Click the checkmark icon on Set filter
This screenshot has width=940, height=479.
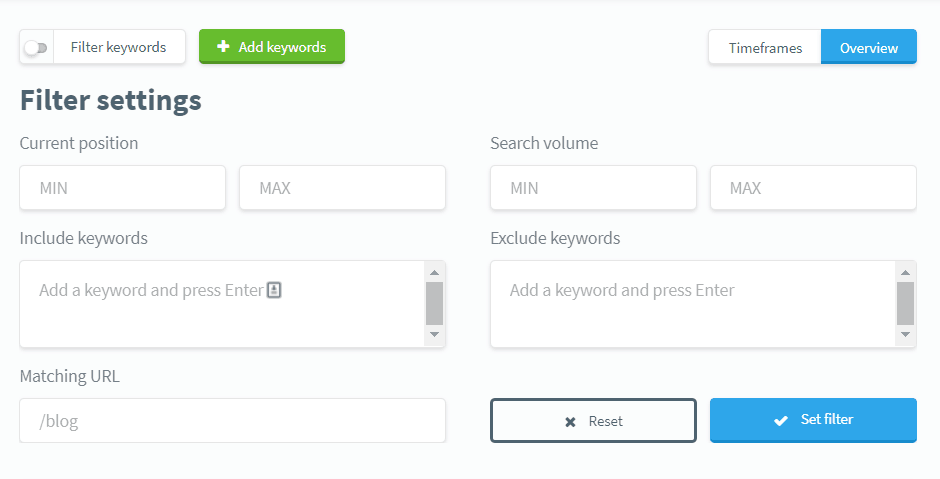click(x=781, y=420)
